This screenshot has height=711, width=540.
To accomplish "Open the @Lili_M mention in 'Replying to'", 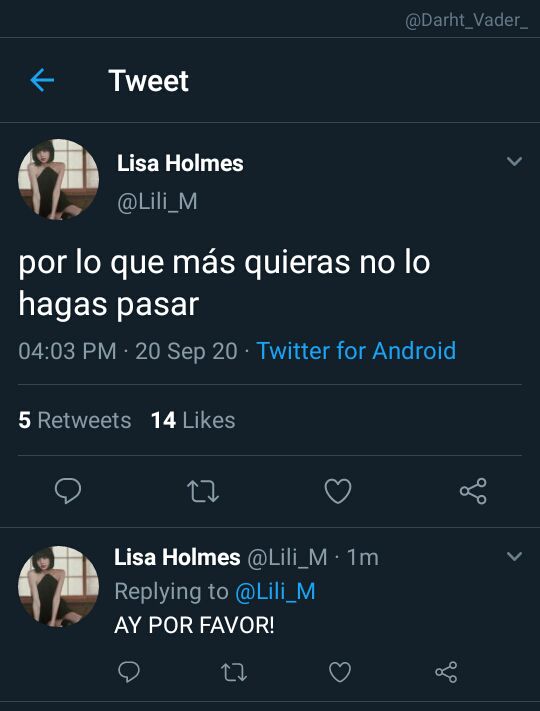I will point(275,591).
